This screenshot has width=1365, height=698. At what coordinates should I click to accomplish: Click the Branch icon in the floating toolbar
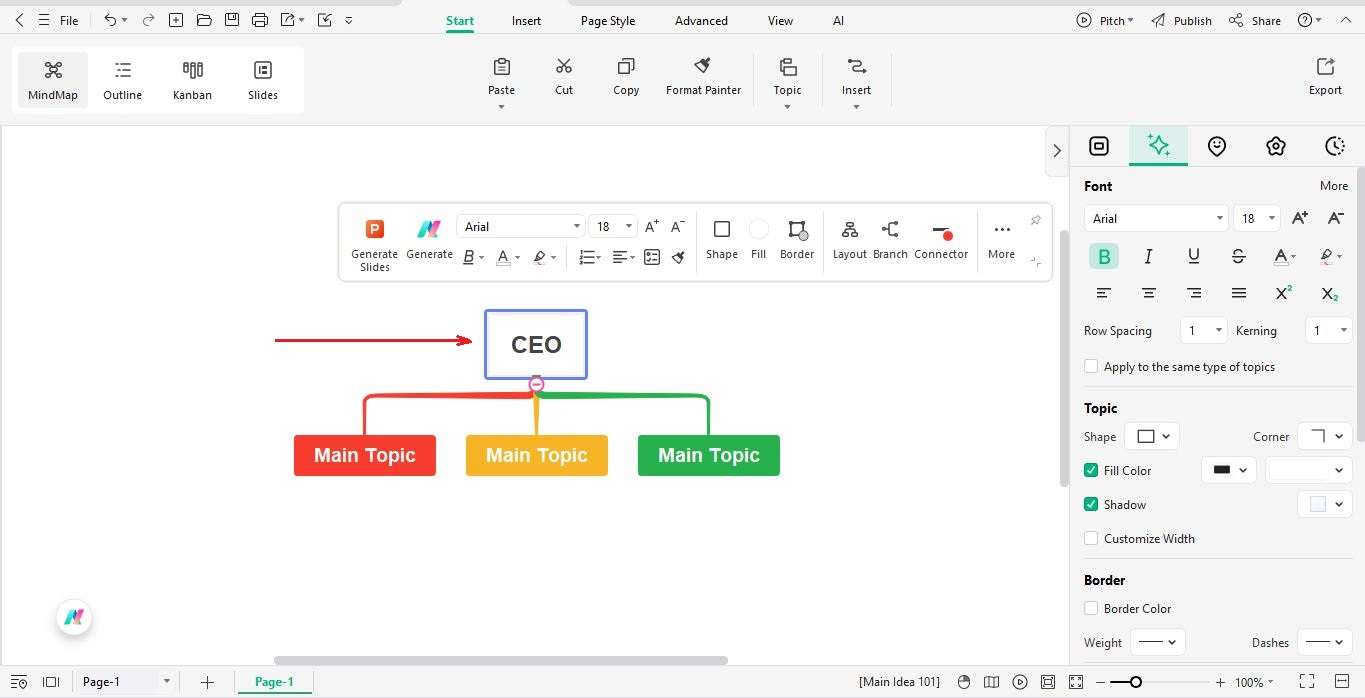pos(889,238)
